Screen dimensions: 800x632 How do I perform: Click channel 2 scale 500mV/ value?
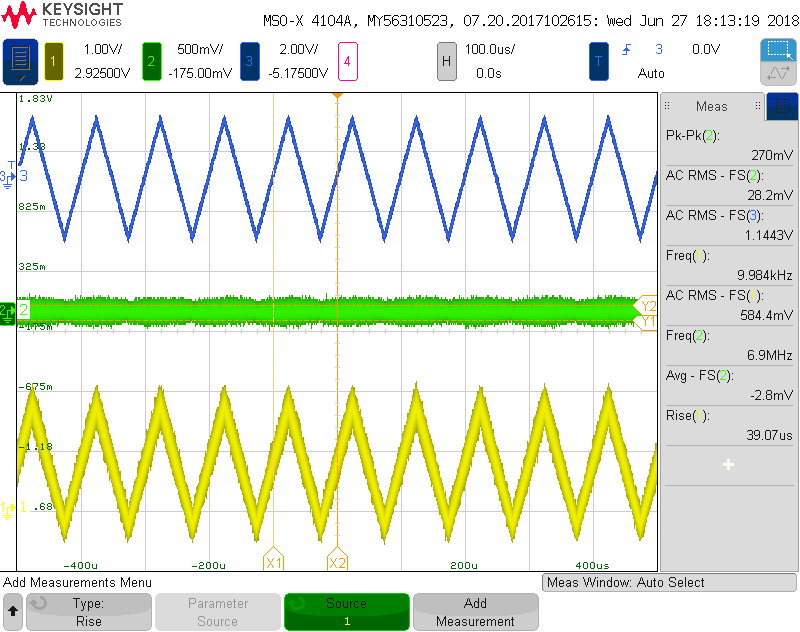pyautogui.click(x=200, y=49)
